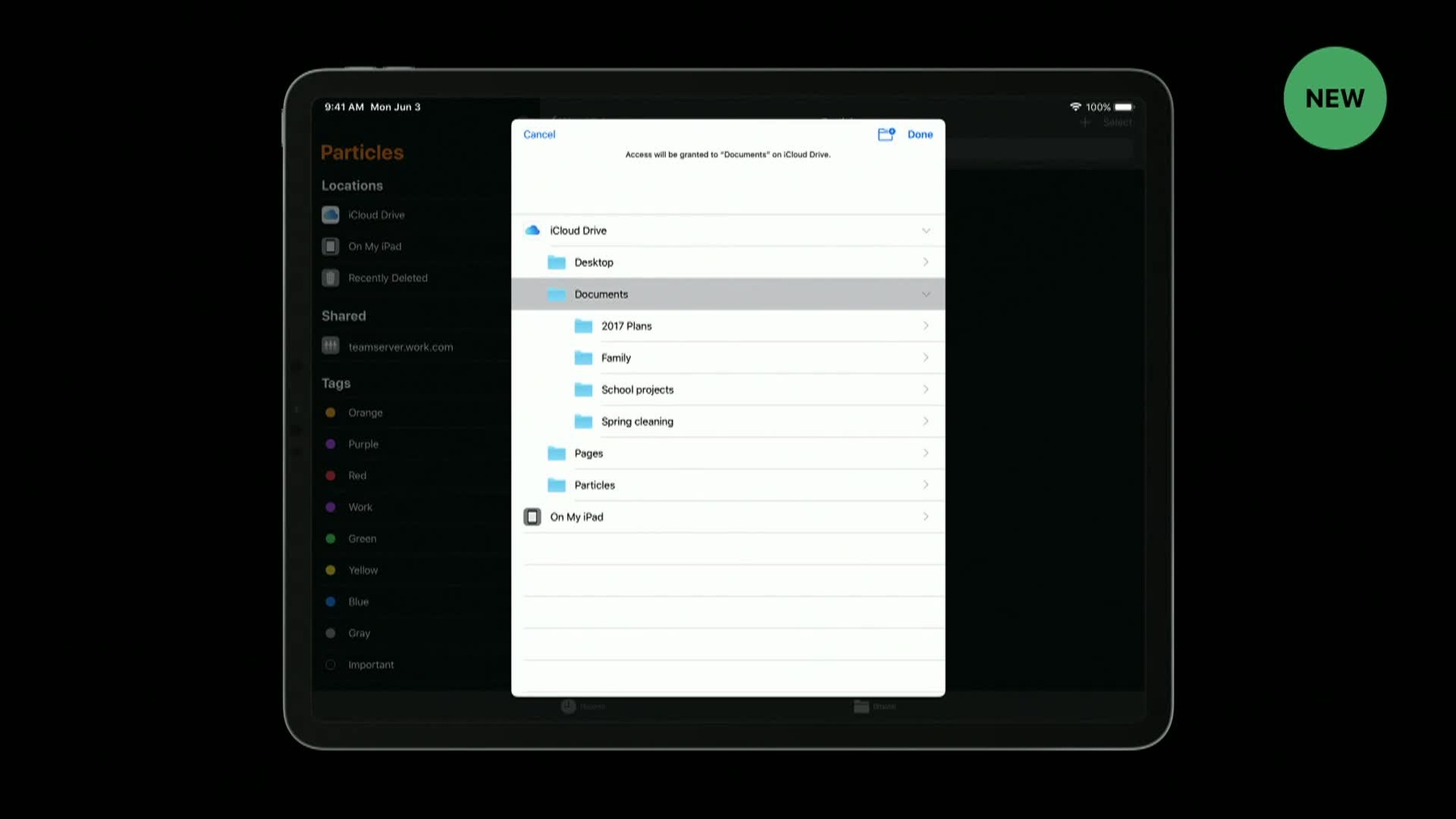1456x819 pixels.
Task: Select the School projects row label
Action: pos(637,390)
